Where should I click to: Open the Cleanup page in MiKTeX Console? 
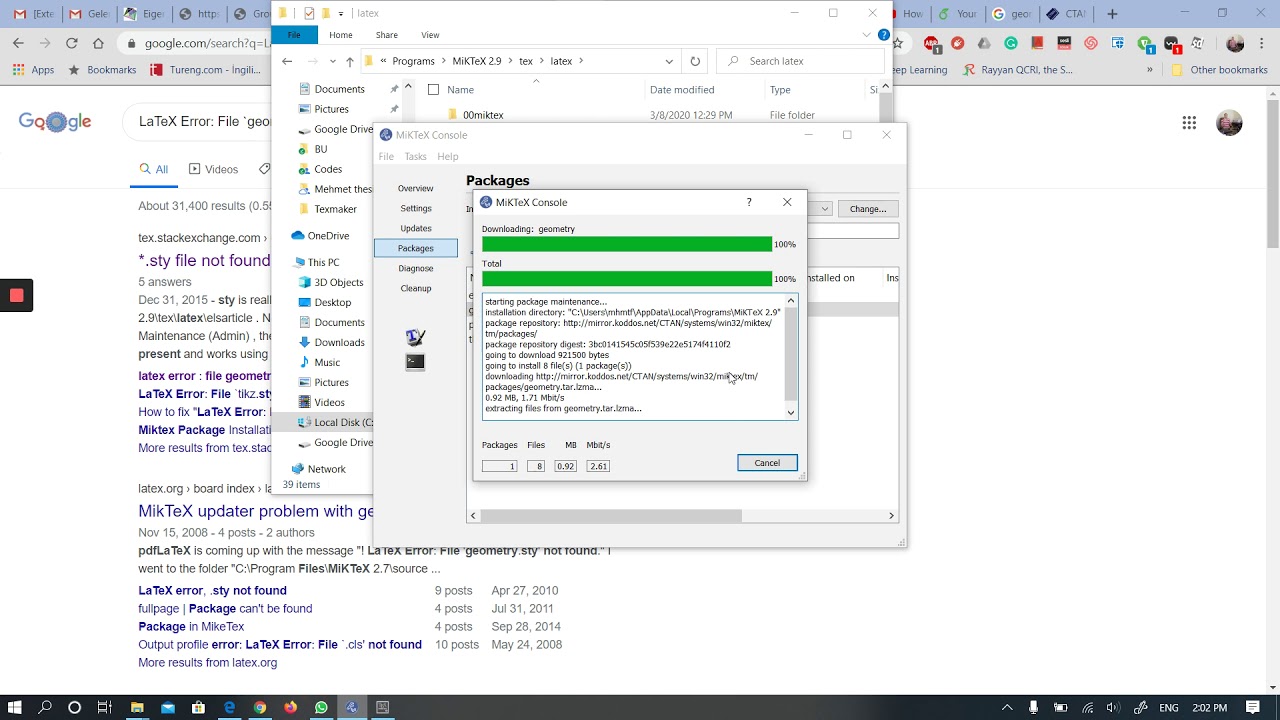[x=415, y=288]
